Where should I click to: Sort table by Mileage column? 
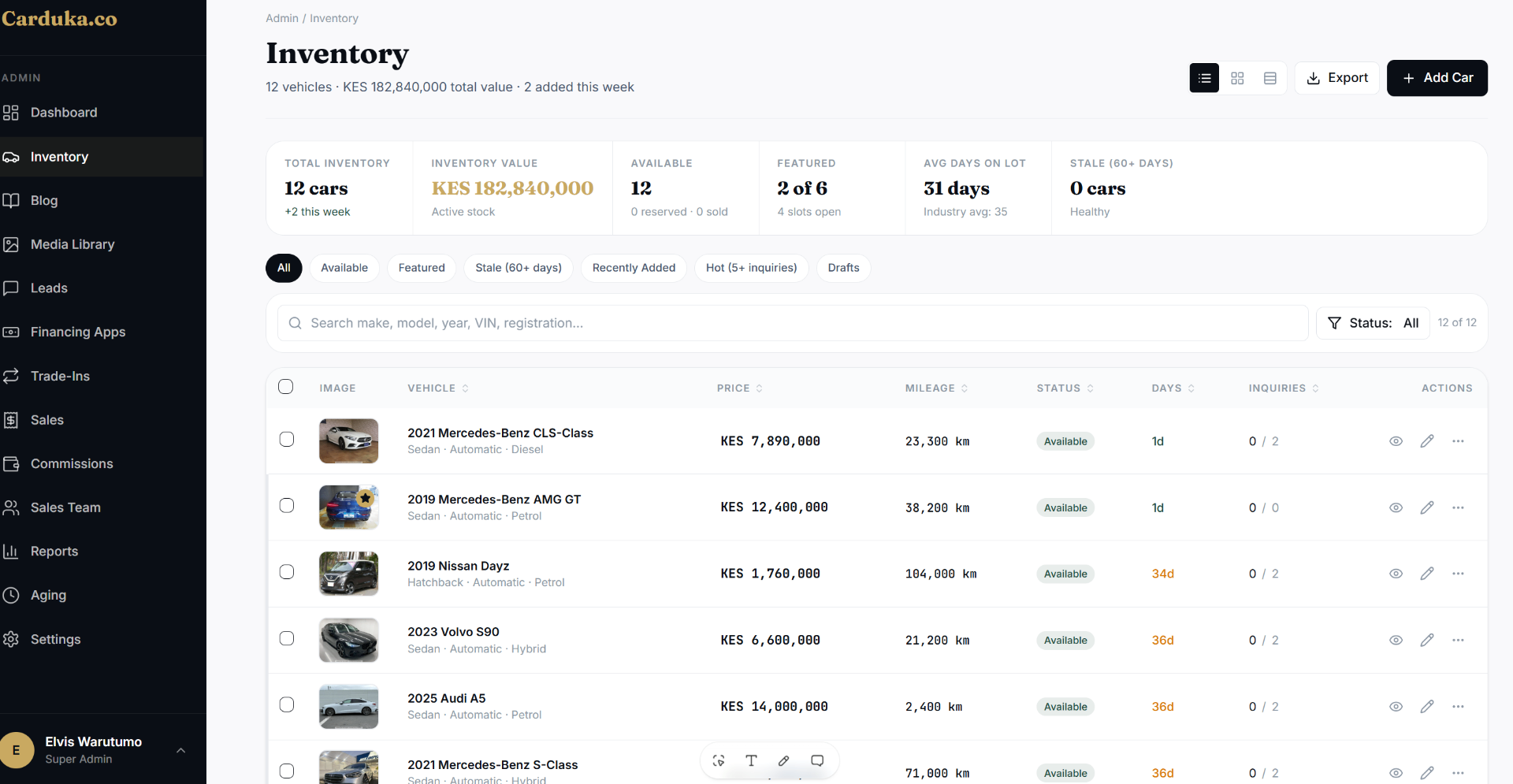point(936,388)
